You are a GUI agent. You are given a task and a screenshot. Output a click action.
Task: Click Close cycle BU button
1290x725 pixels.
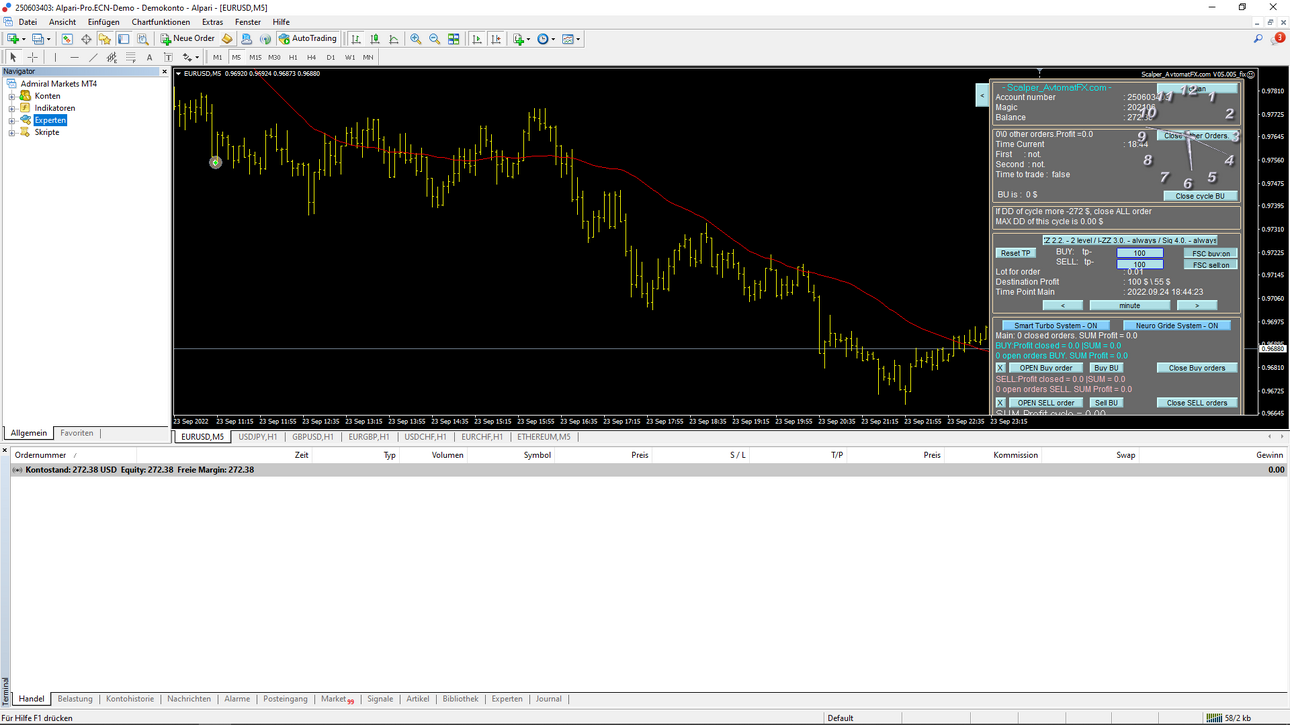pos(1200,196)
